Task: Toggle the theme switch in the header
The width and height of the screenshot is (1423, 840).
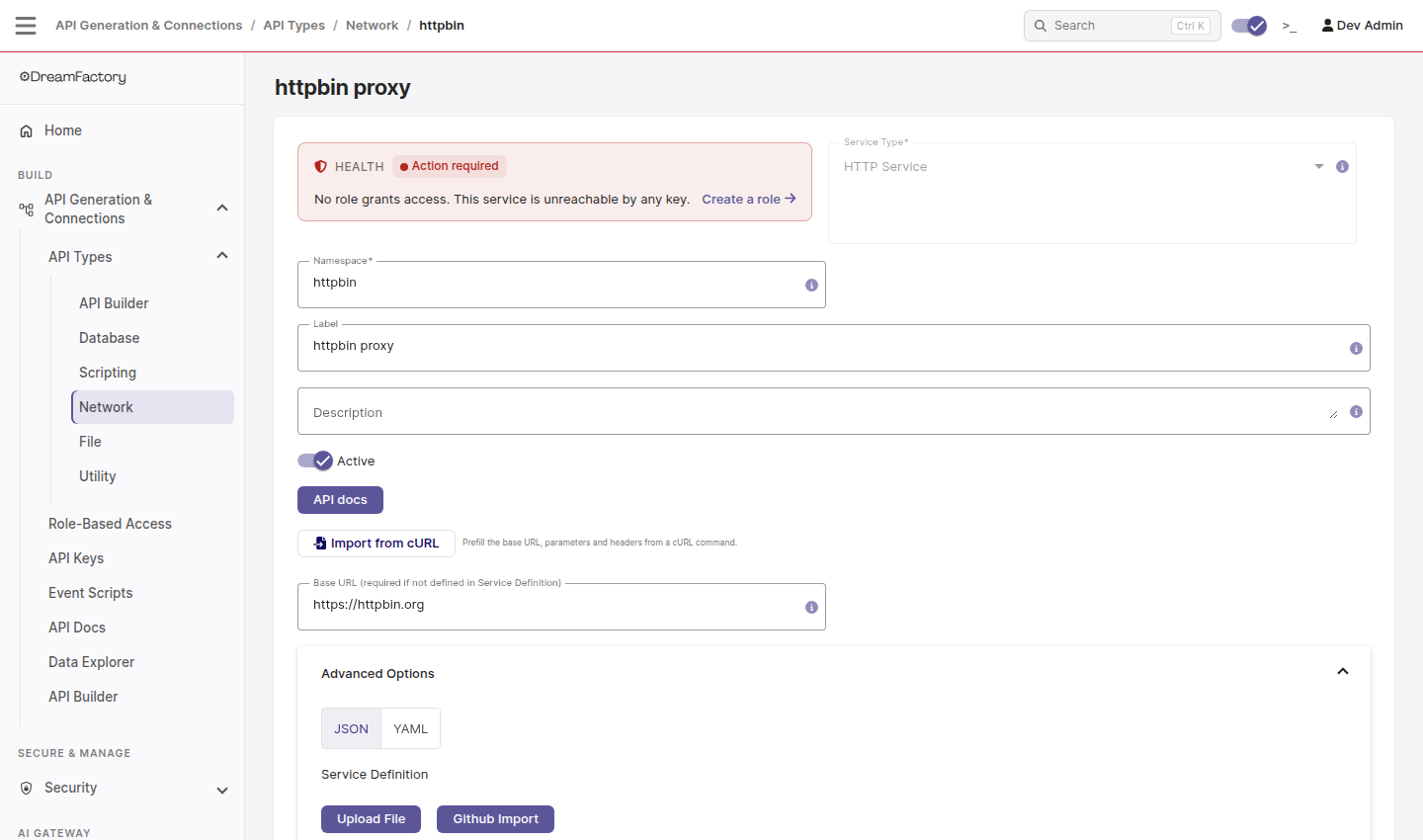Action: pyautogui.click(x=1249, y=26)
